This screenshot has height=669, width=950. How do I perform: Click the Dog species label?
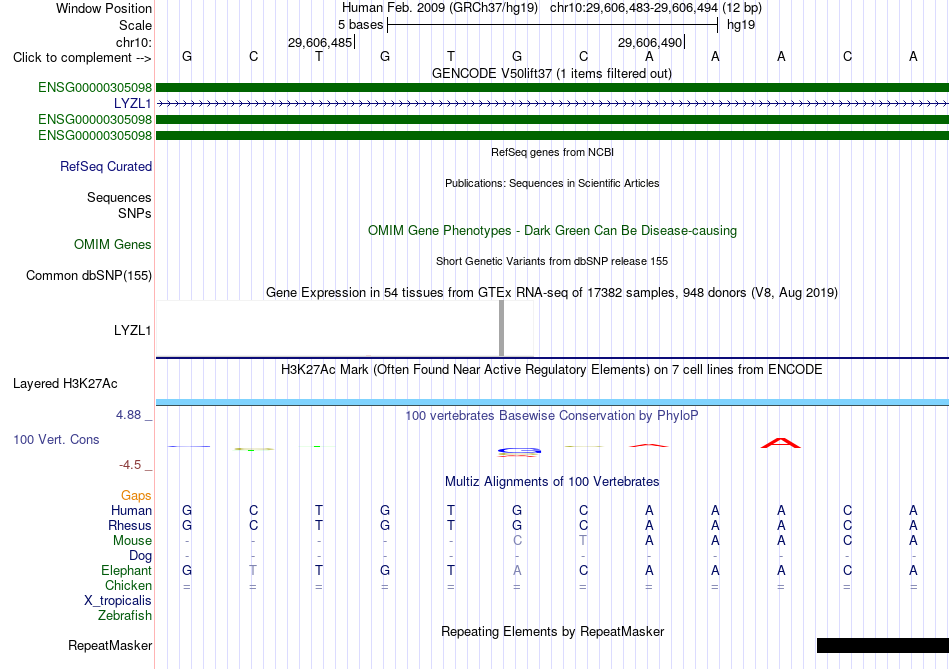click(140, 556)
